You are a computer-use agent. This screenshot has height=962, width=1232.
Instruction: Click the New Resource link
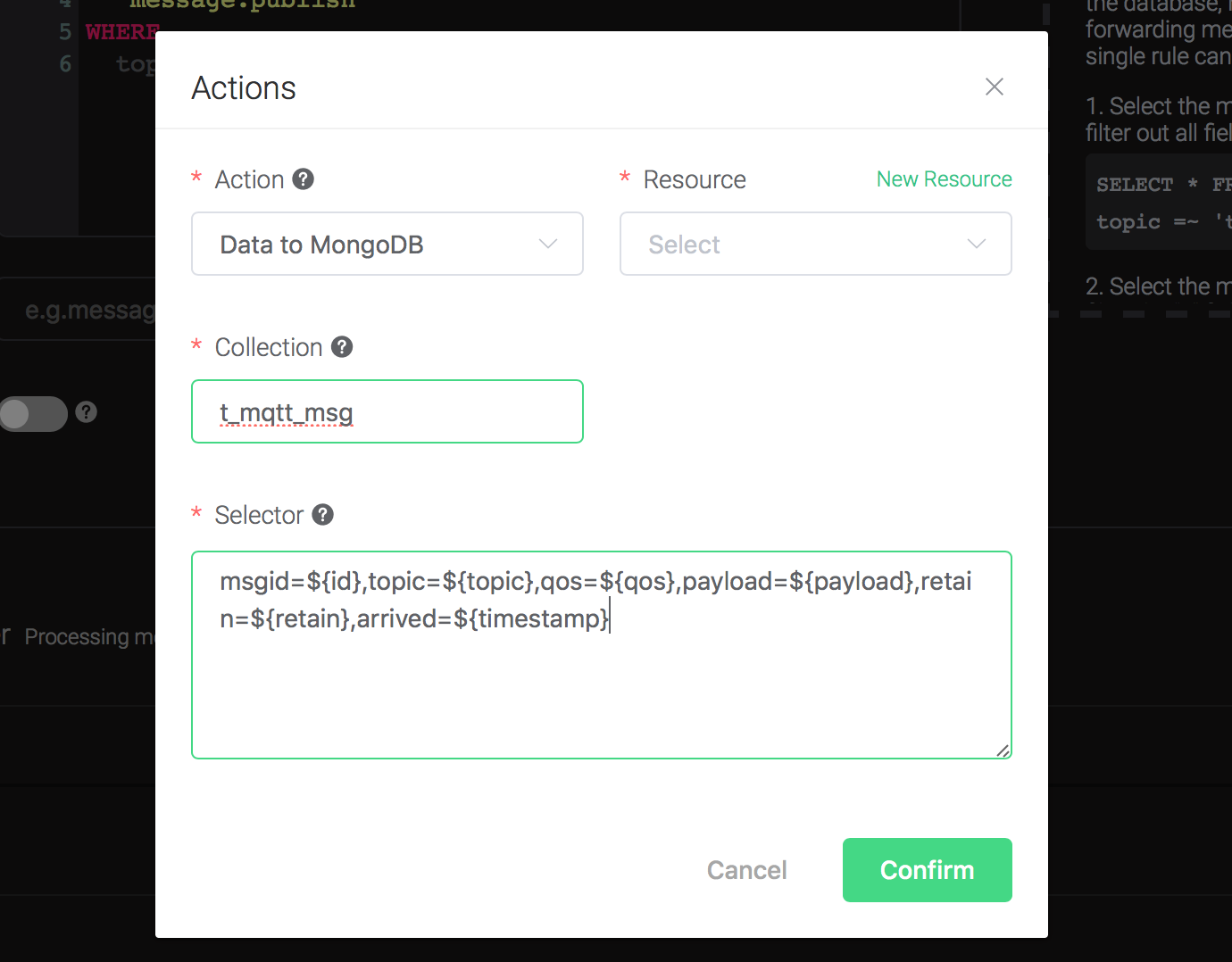(944, 179)
